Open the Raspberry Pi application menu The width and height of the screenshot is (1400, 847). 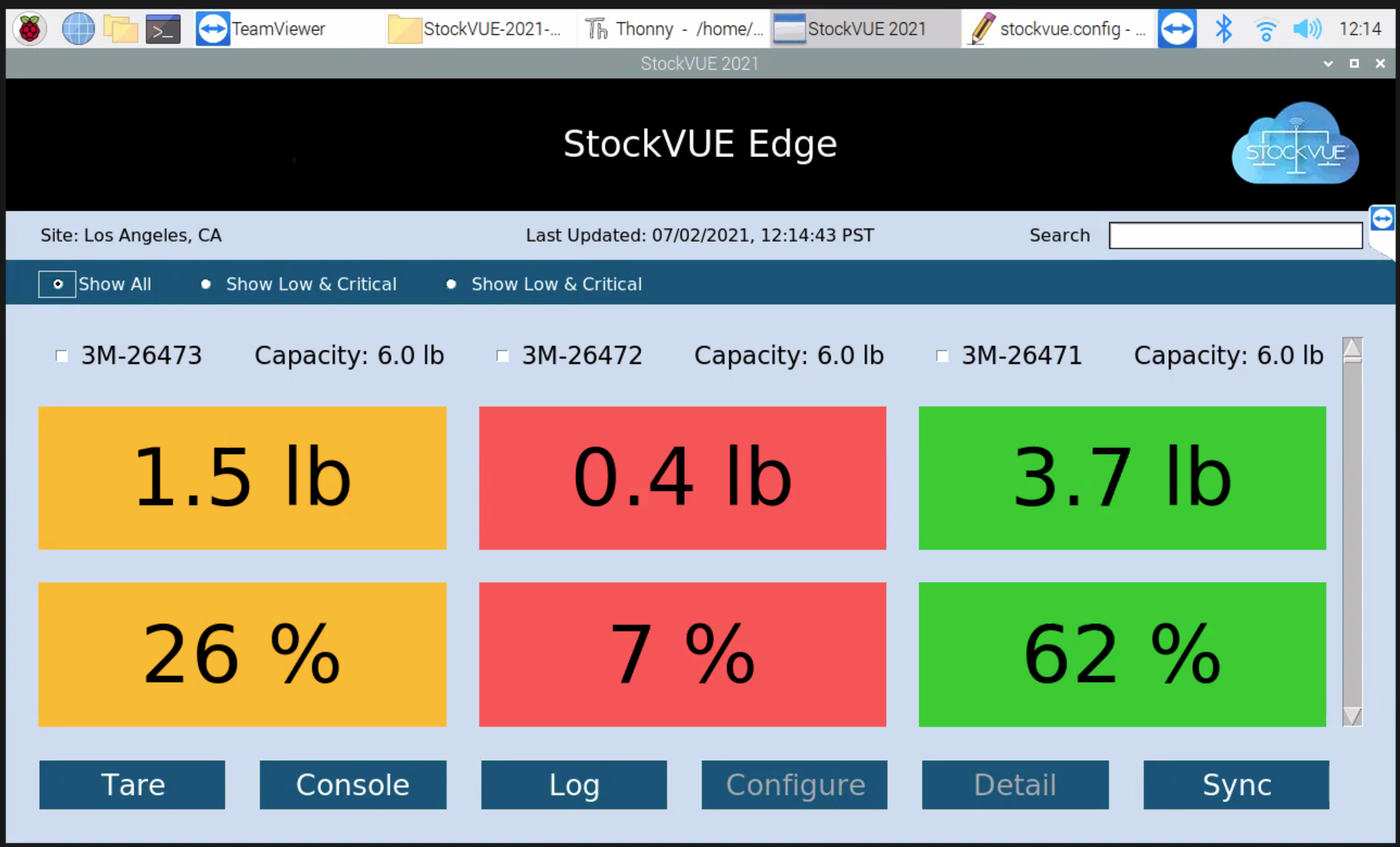click(x=29, y=28)
